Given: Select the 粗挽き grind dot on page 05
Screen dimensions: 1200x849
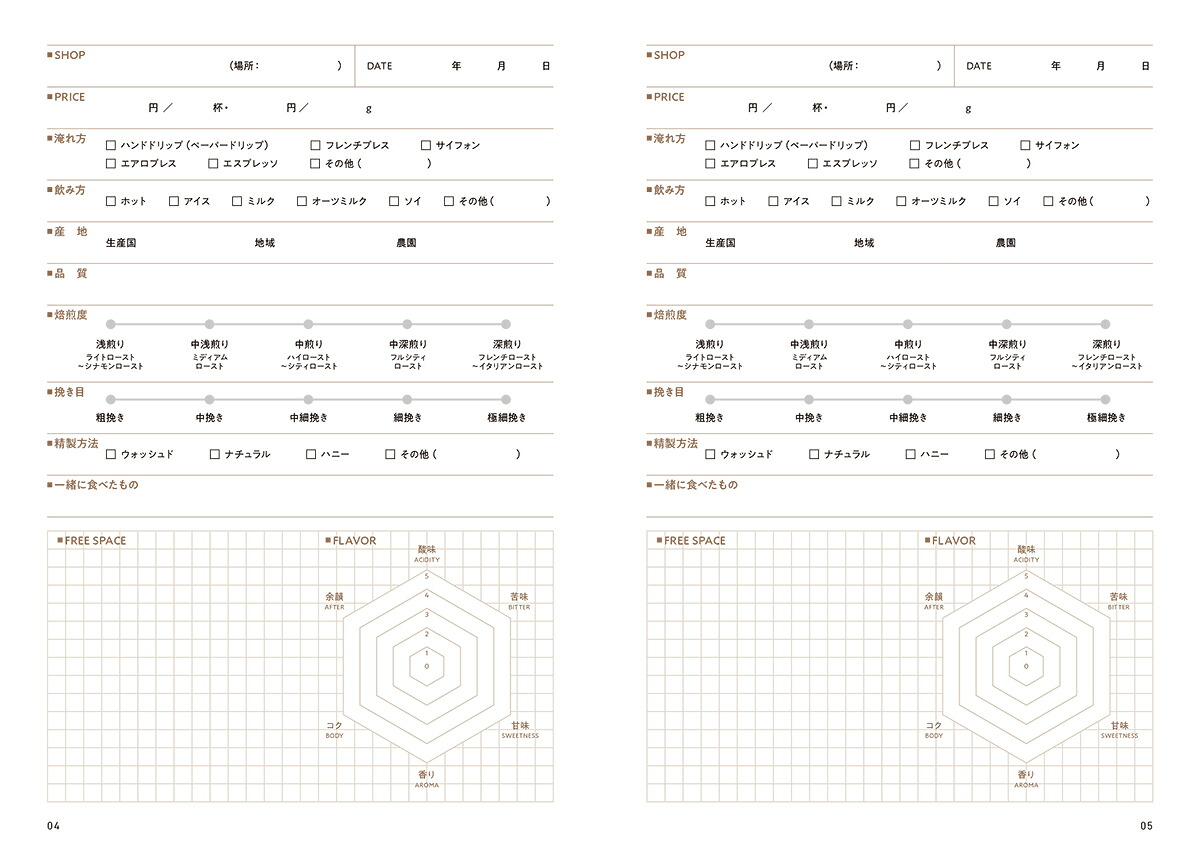Looking at the screenshot, I should point(710,399).
